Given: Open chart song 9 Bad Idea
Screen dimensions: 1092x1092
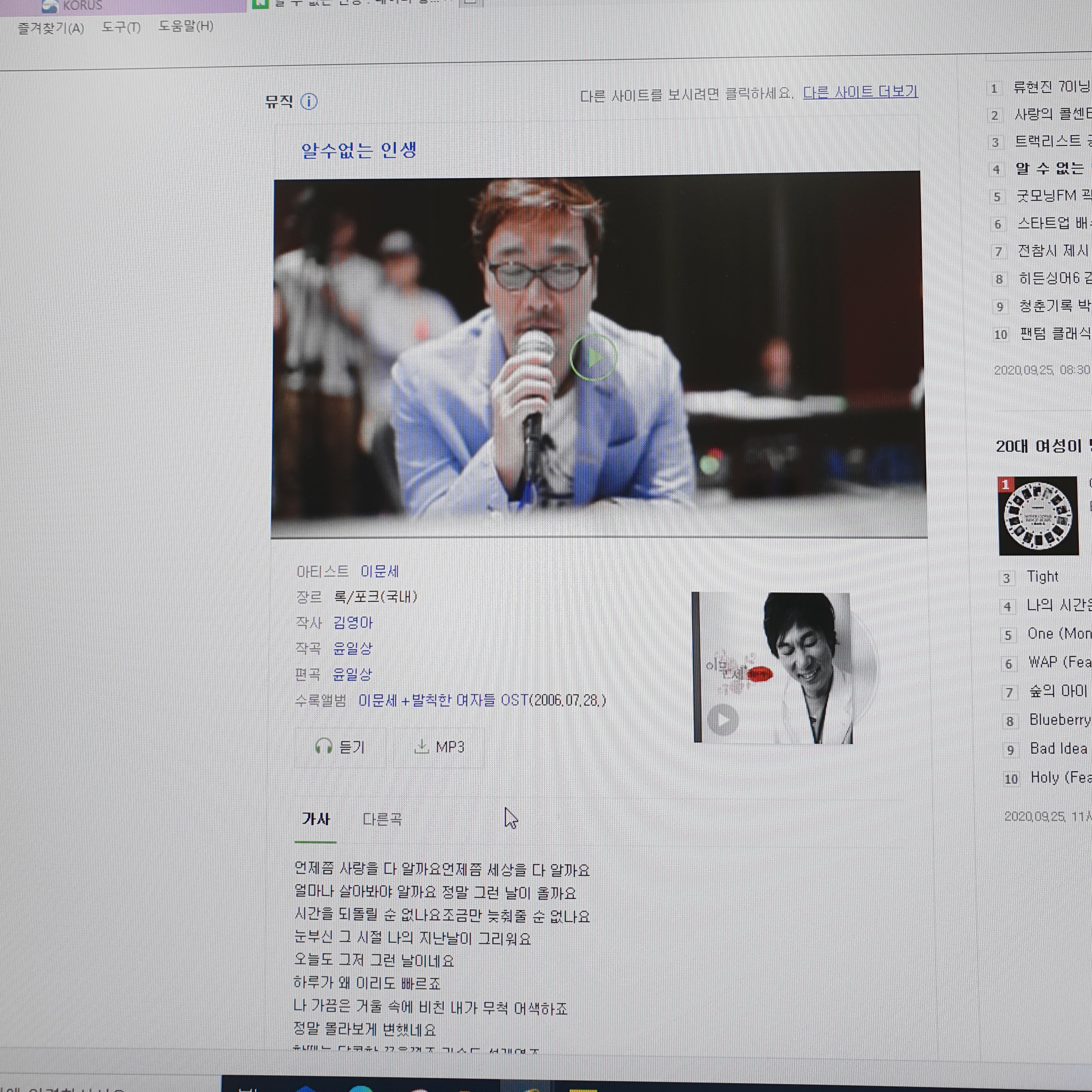Looking at the screenshot, I should click(1058, 748).
